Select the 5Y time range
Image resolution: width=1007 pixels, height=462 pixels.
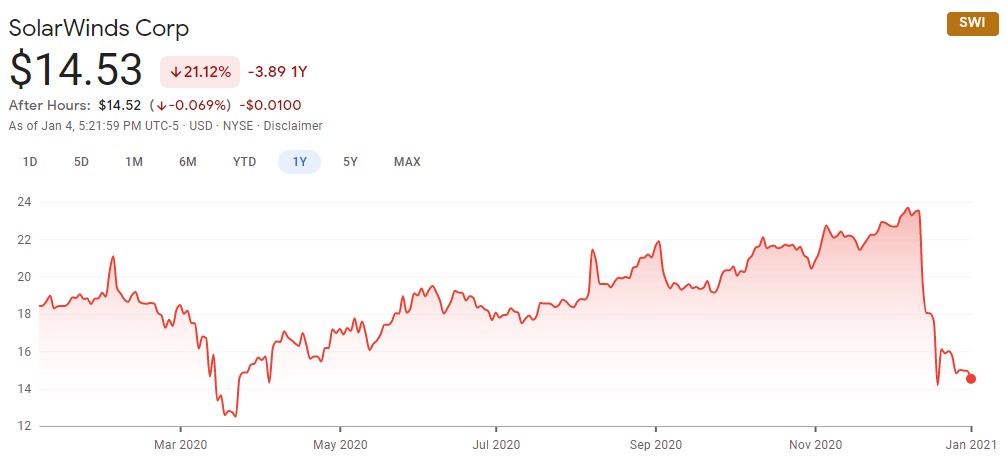[350, 162]
